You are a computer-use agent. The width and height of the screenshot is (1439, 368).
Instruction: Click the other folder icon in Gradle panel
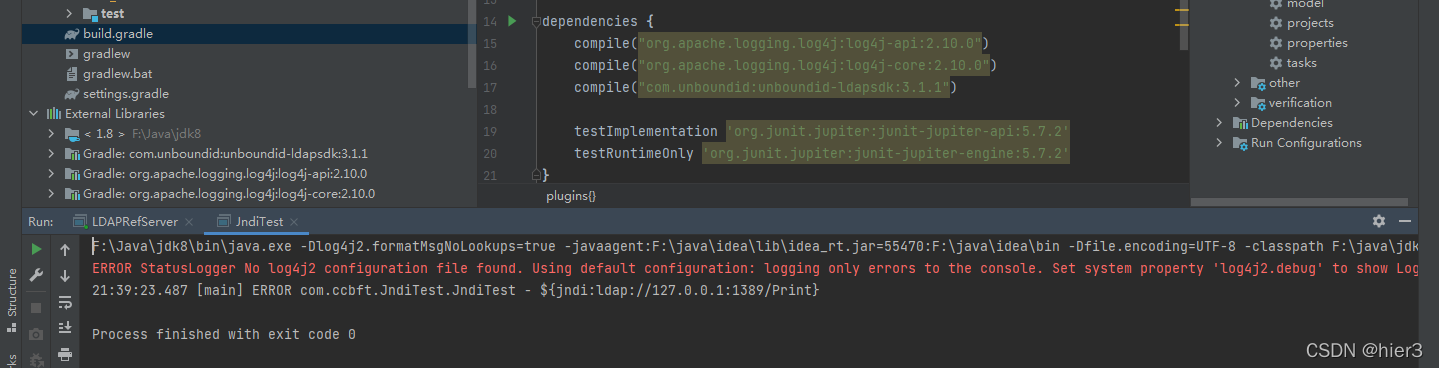(1259, 83)
